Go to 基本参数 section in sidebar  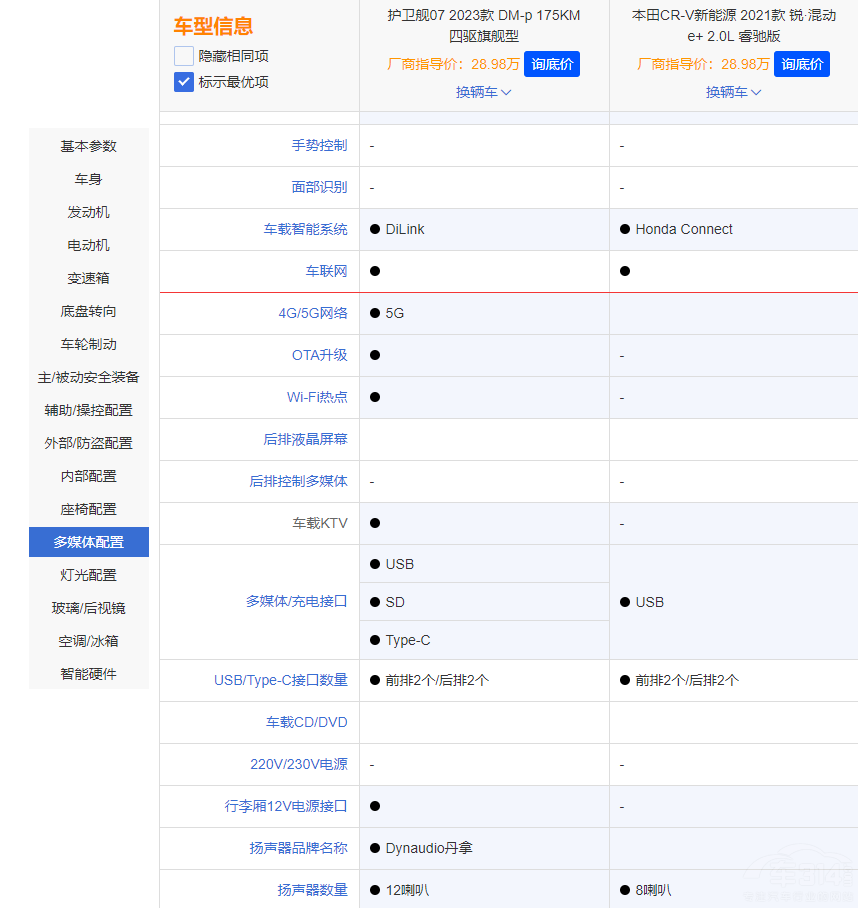point(89,146)
